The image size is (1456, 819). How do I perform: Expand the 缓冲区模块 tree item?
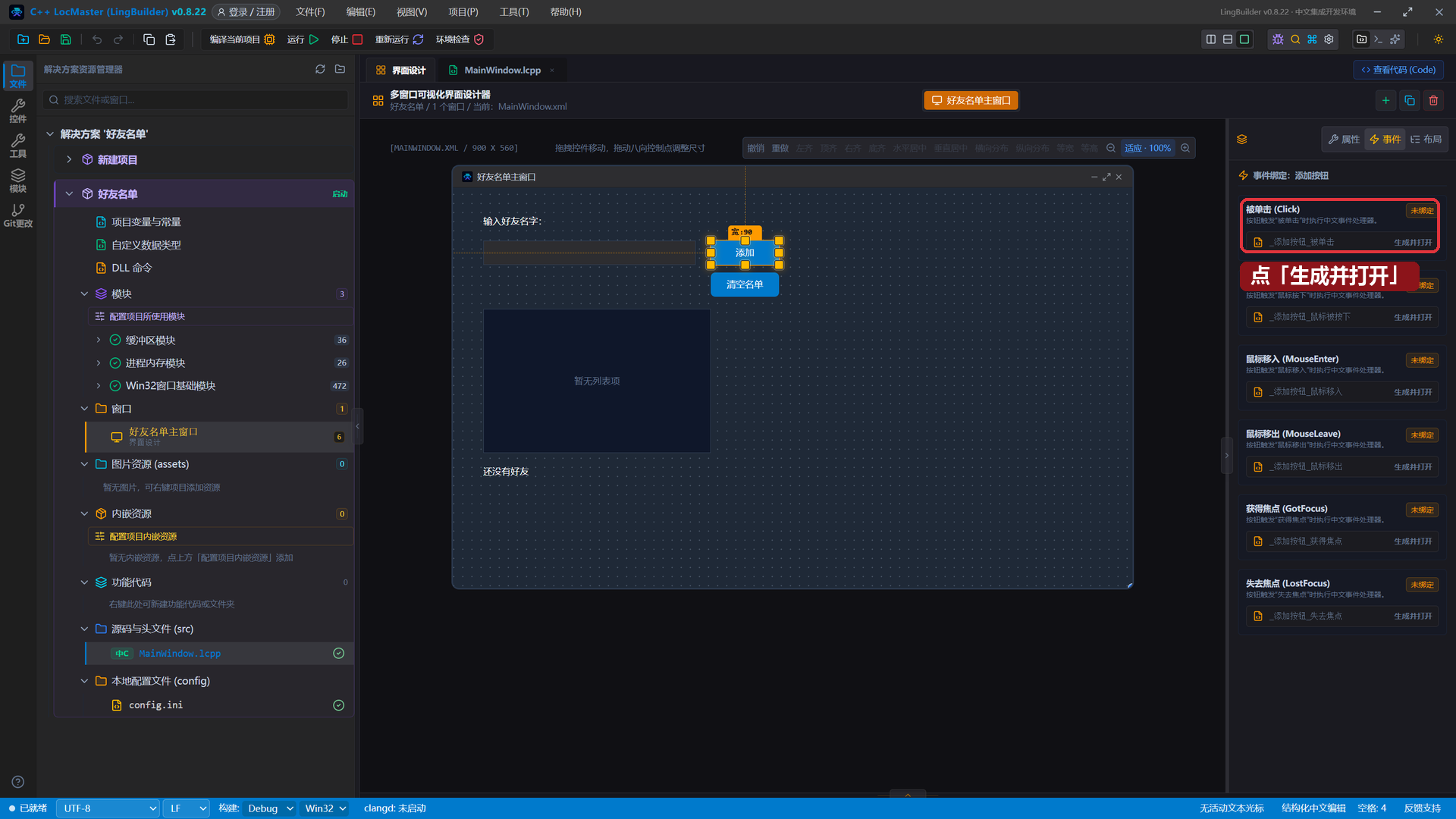pyautogui.click(x=99, y=340)
